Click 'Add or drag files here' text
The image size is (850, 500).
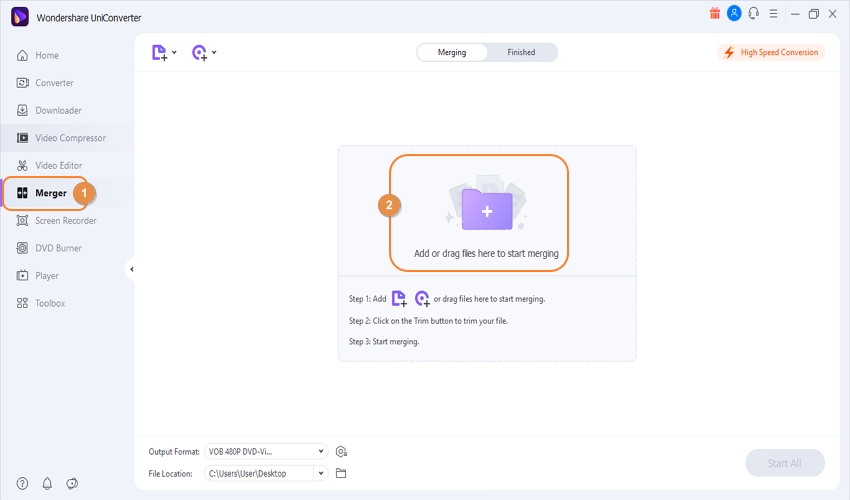(x=486, y=253)
